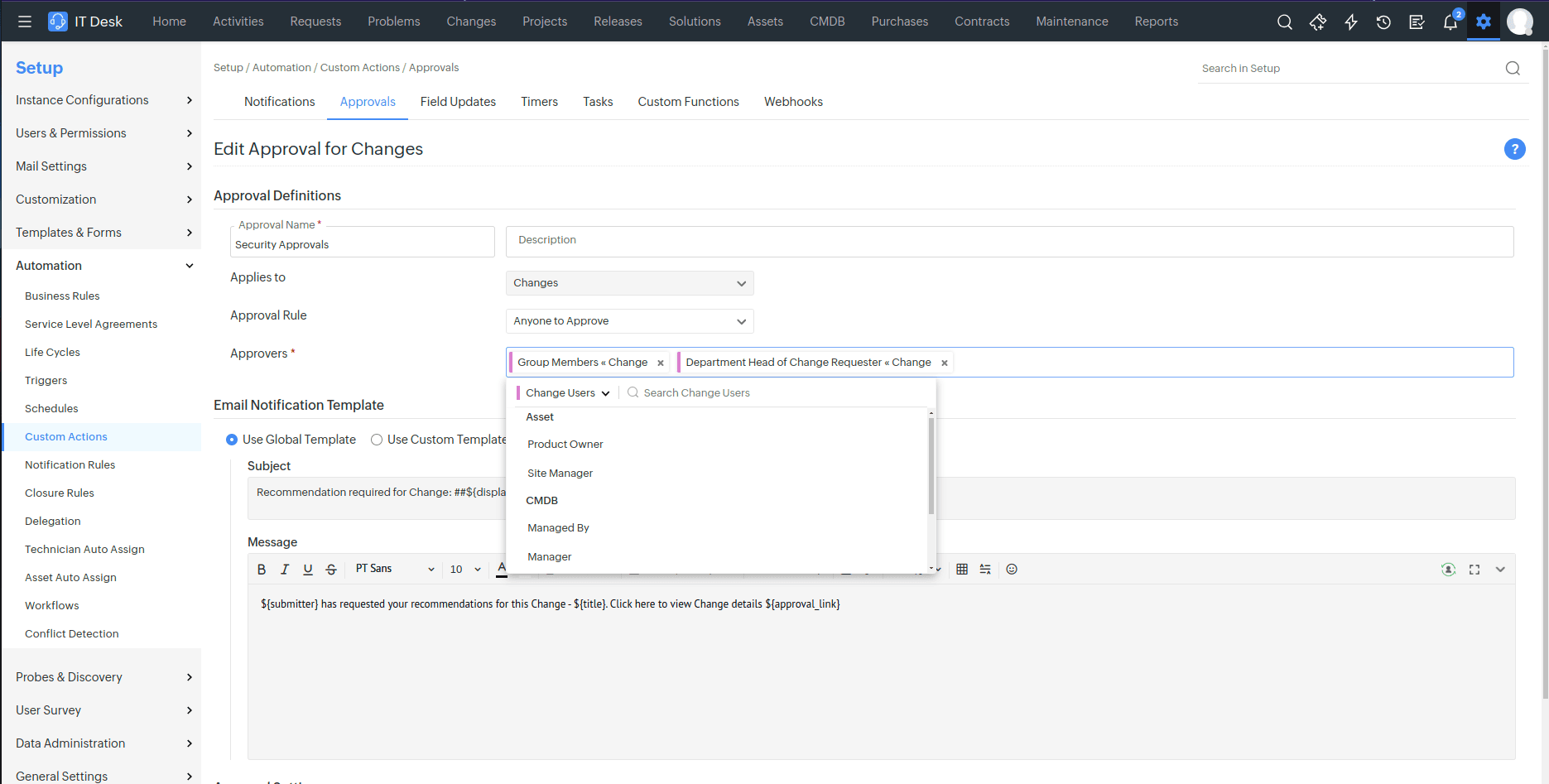Viewport: 1549px width, 784px height.
Task: Toggle fullscreen mode for message editor
Action: pos(1474,570)
